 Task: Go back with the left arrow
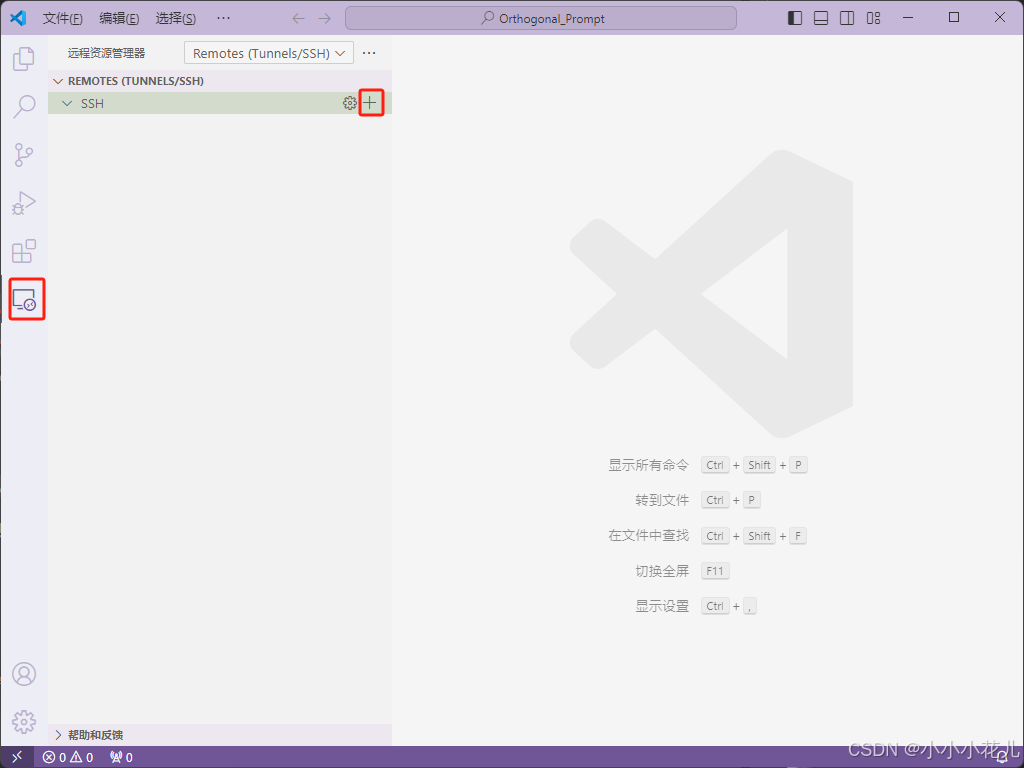click(298, 18)
